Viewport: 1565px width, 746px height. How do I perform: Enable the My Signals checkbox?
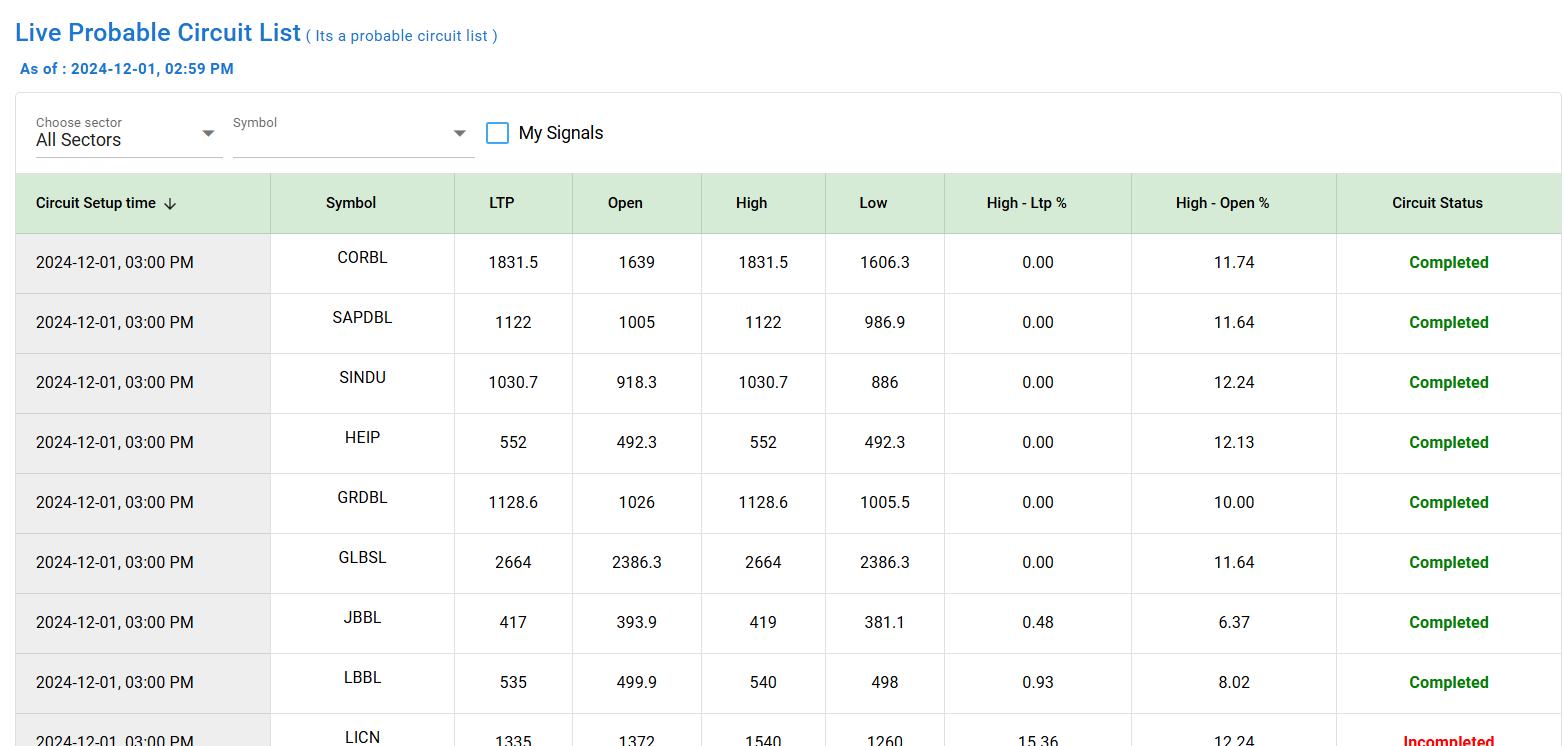pyautogui.click(x=497, y=133)
